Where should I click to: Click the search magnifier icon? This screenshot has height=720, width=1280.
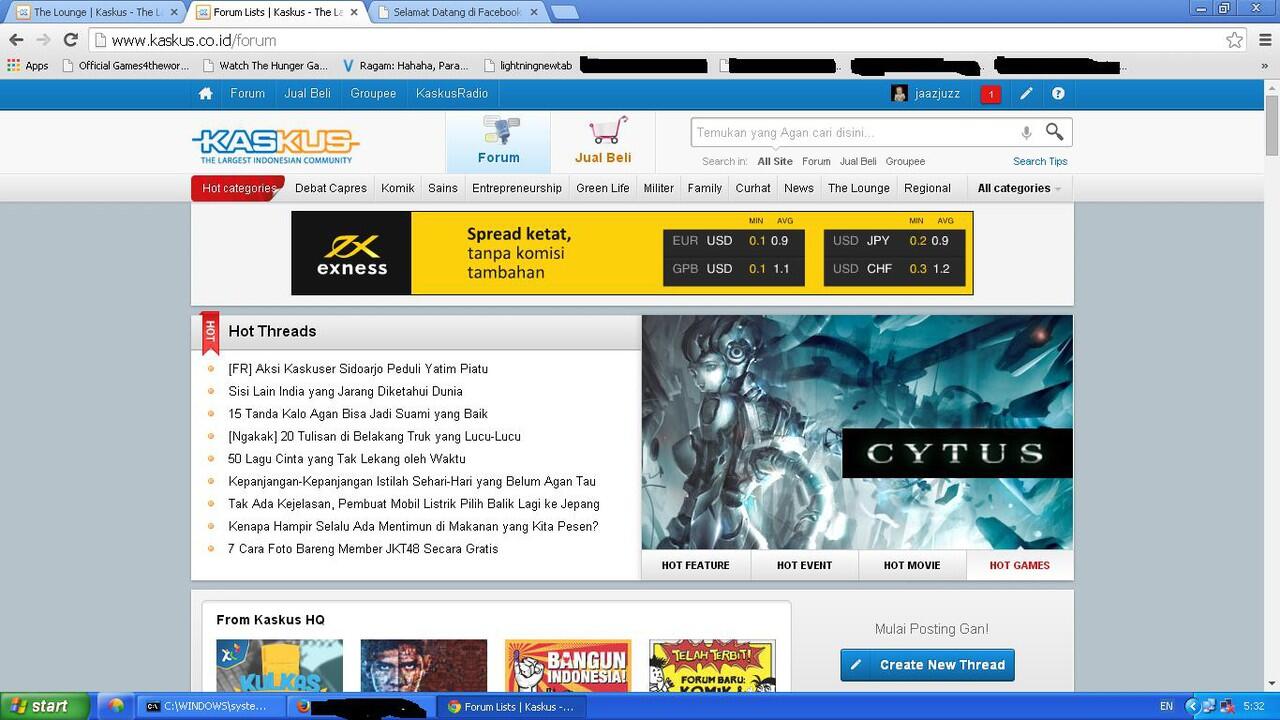click(1054, 132)
